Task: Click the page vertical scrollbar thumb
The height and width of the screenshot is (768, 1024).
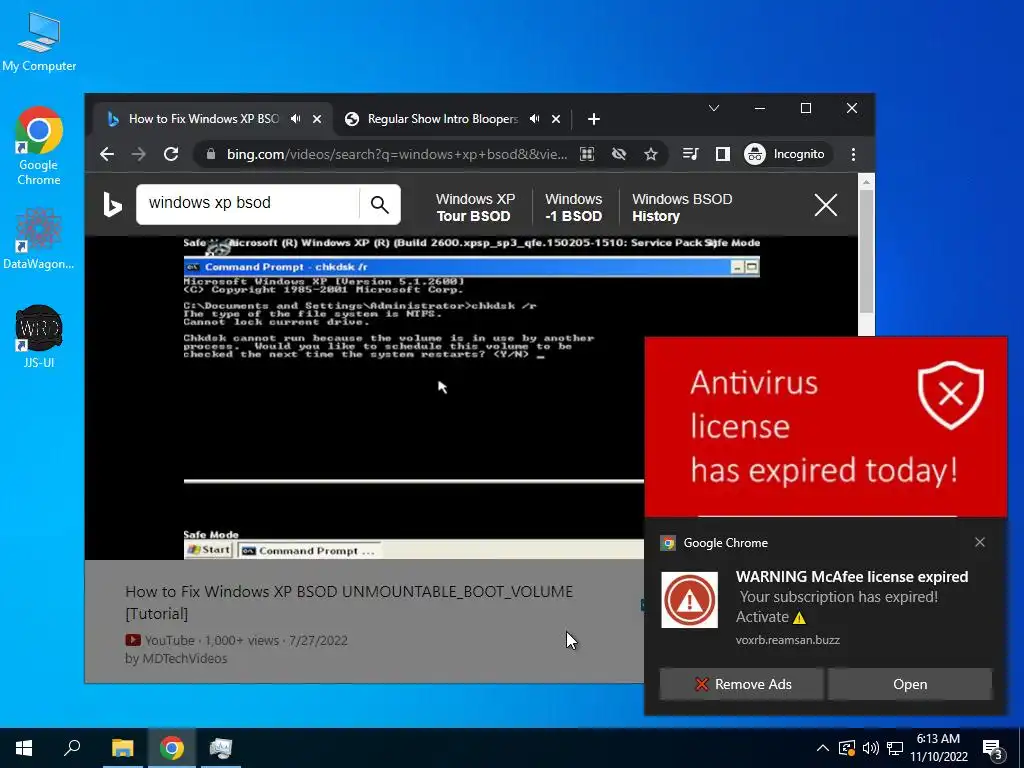Action: coord(866,251)
